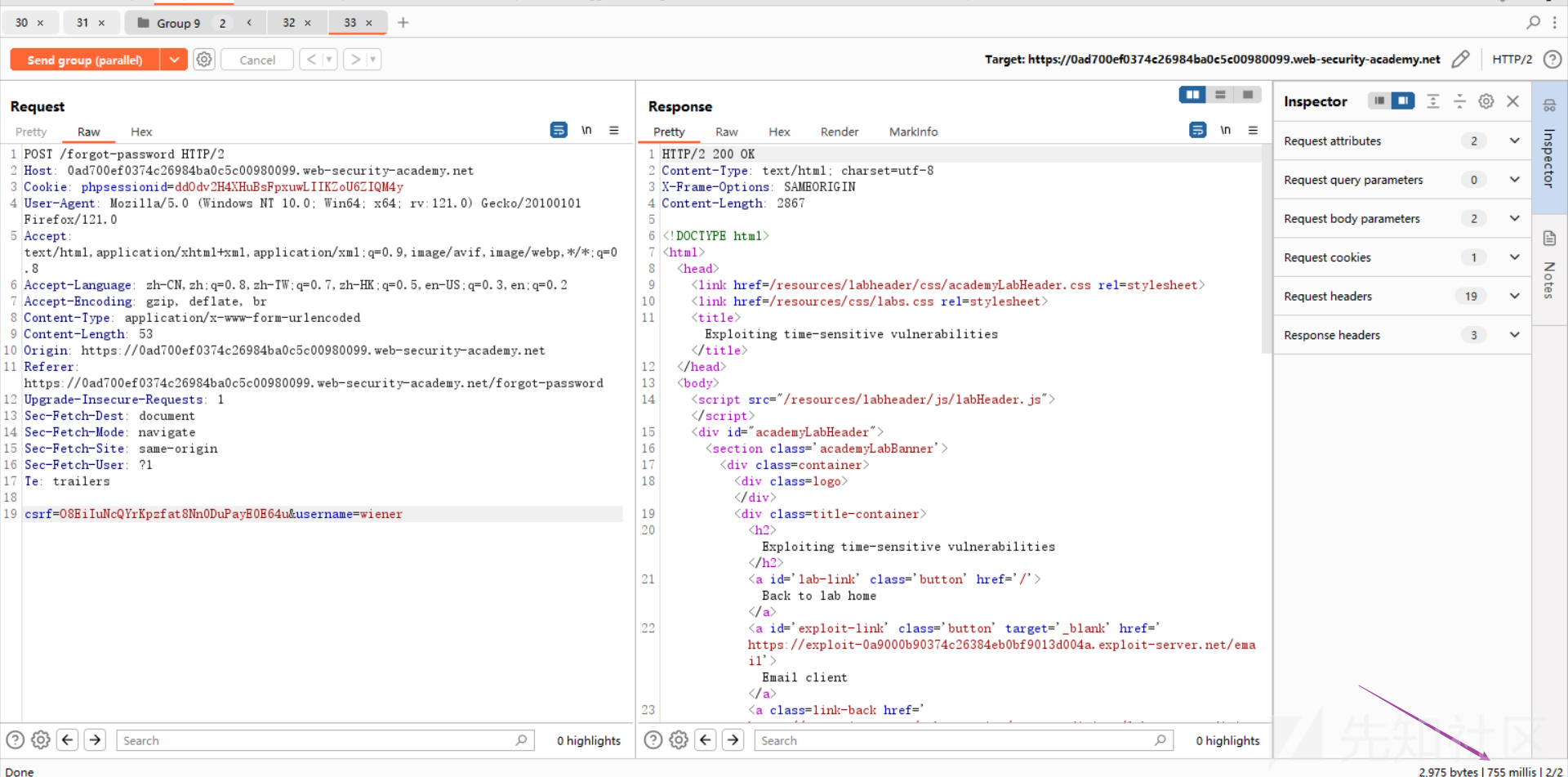Open back history dropdown triangle
This screenshot has height=777, width=1568.
329,60
